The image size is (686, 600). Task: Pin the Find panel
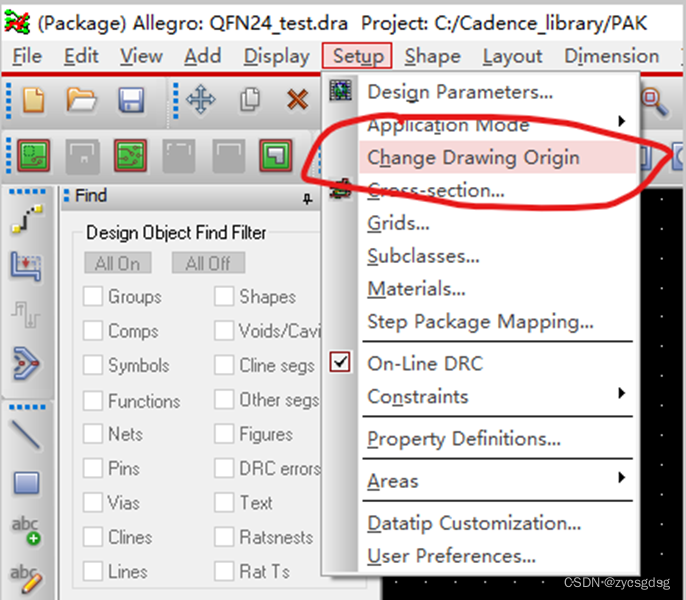307,198
